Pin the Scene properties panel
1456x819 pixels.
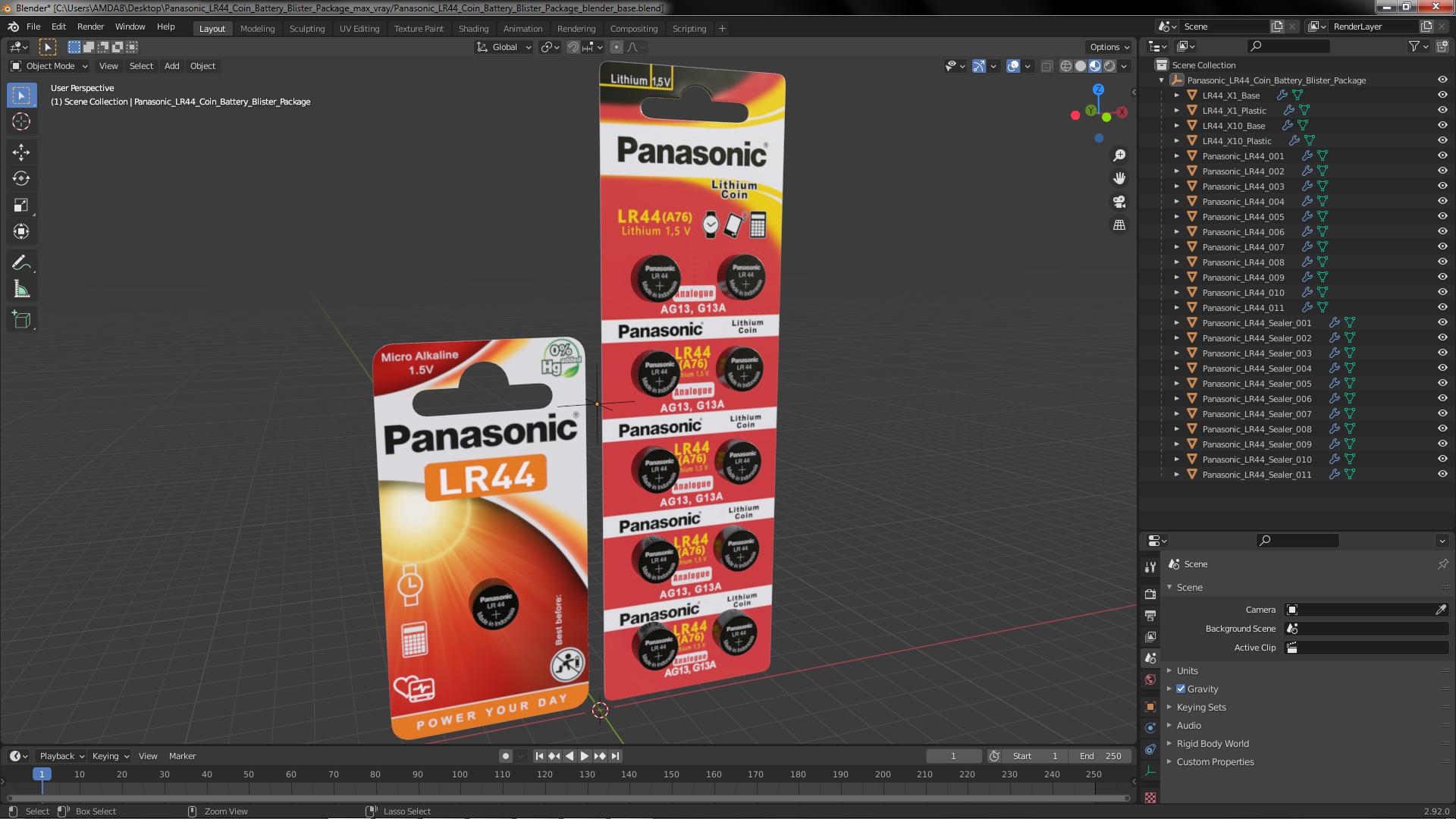(x=1442, y=564)
